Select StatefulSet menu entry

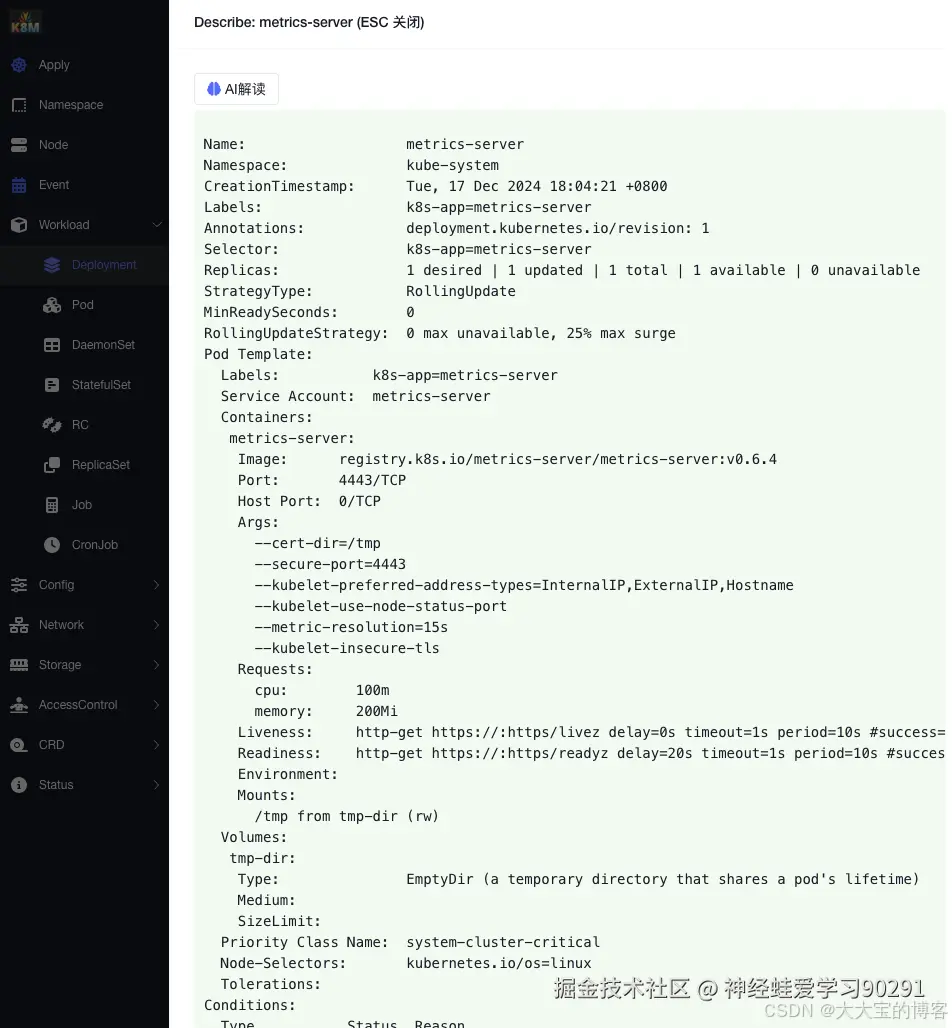click(x=102, y=385)
